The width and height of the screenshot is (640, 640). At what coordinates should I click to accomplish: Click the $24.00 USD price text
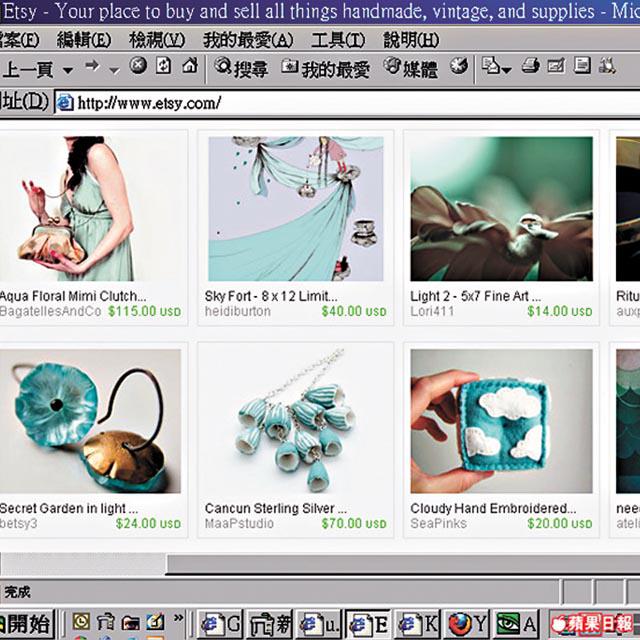pyautogui.click(x=148, y=524)
